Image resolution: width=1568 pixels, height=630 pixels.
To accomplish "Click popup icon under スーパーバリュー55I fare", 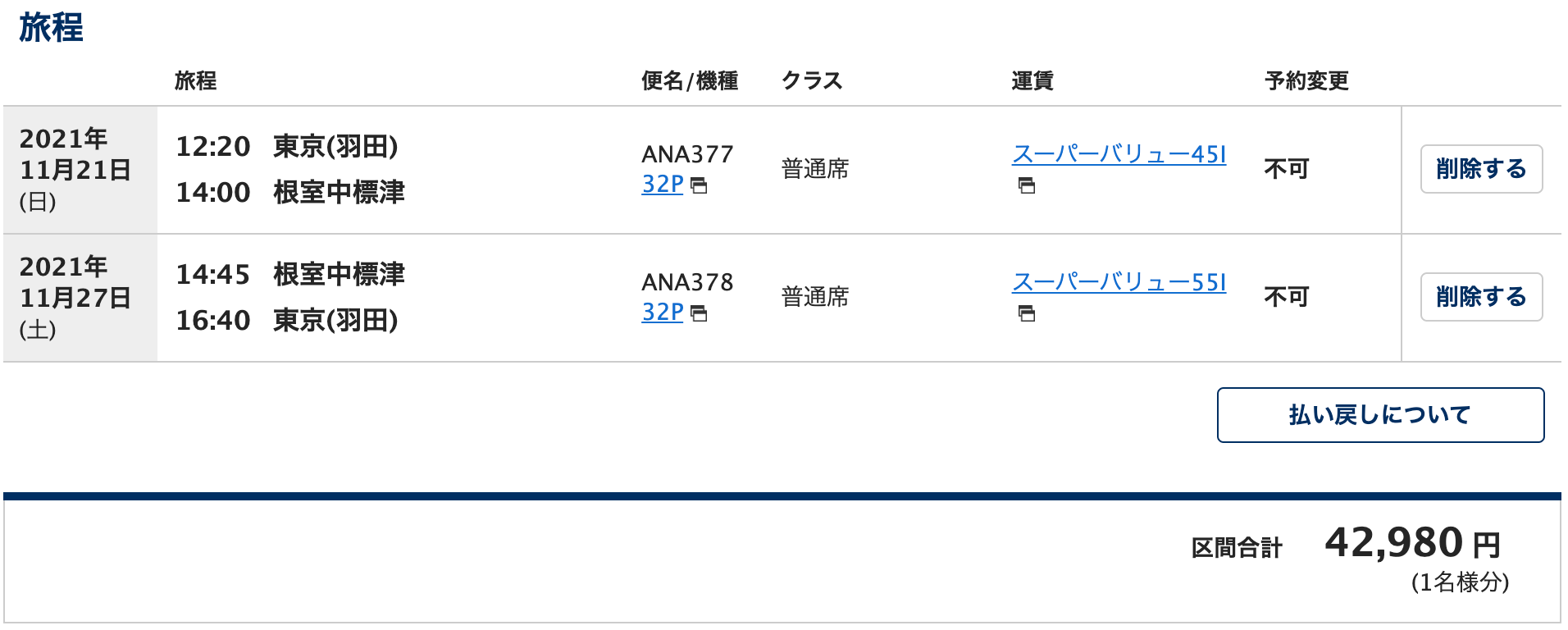I will (x=1026, y=313).
